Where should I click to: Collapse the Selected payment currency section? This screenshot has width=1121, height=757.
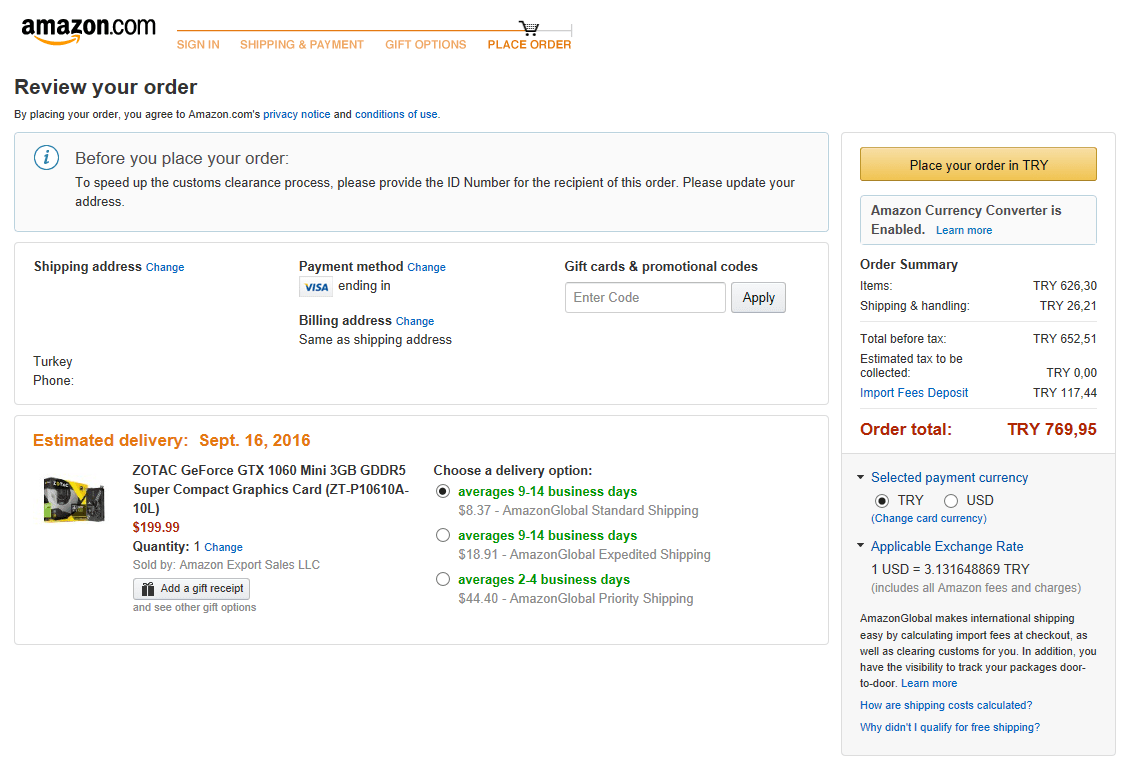click(x=861, y=478)
